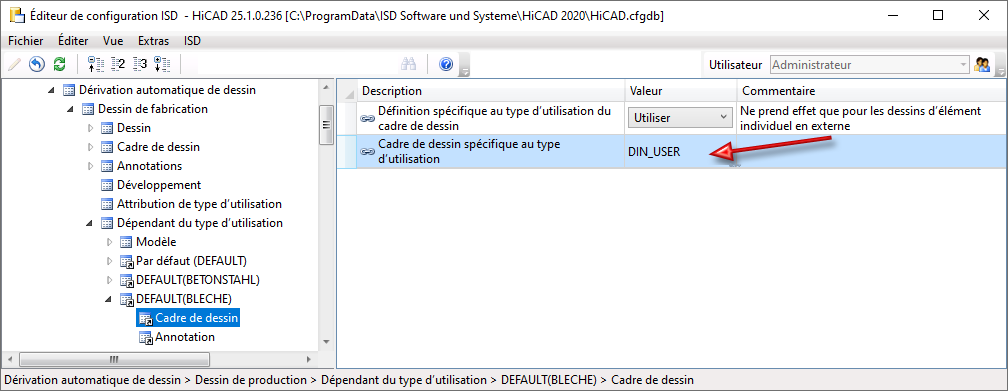1008x391 pixels.
Task: Click tree scrollbar up arrow
Action: tap(326, 87)
